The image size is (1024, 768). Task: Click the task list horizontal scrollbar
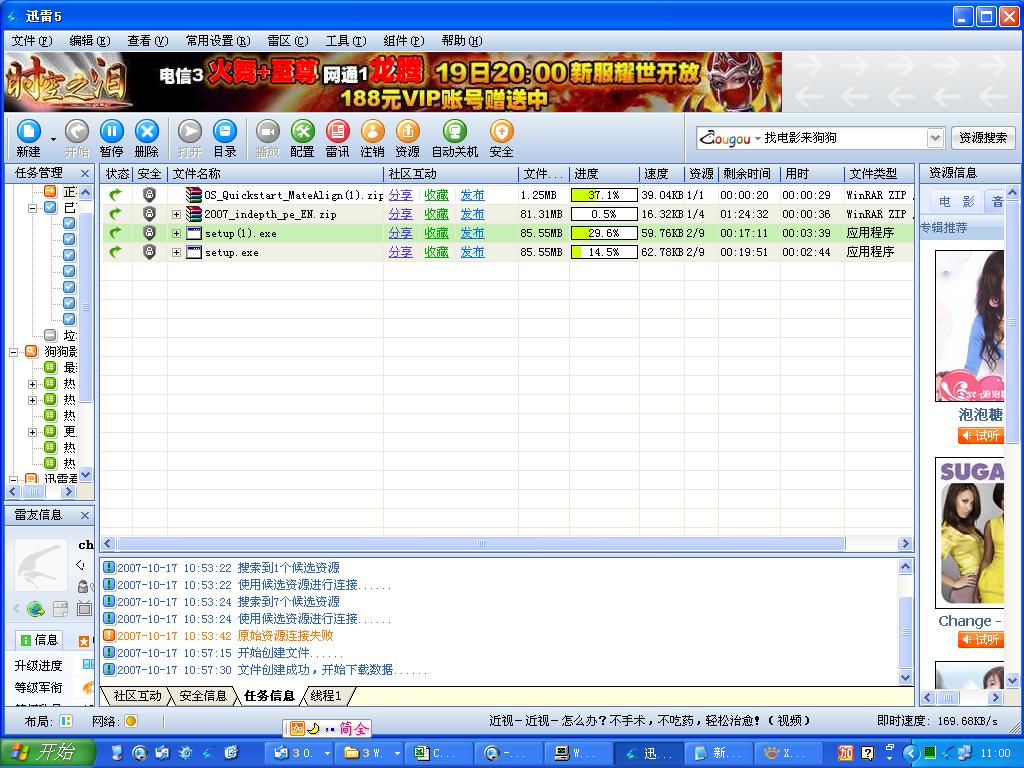(x=481, y=543)
